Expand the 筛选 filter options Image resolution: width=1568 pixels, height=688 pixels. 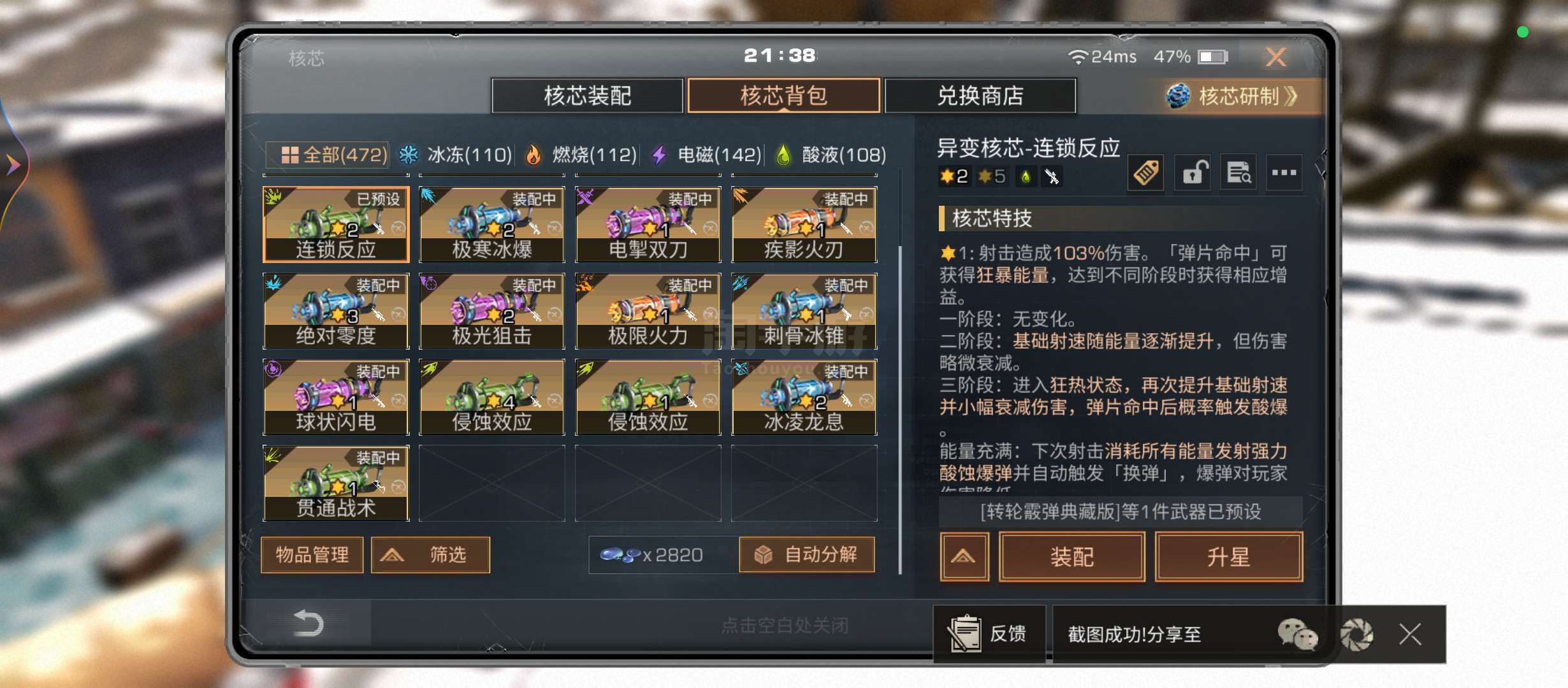tap(430, 555)
